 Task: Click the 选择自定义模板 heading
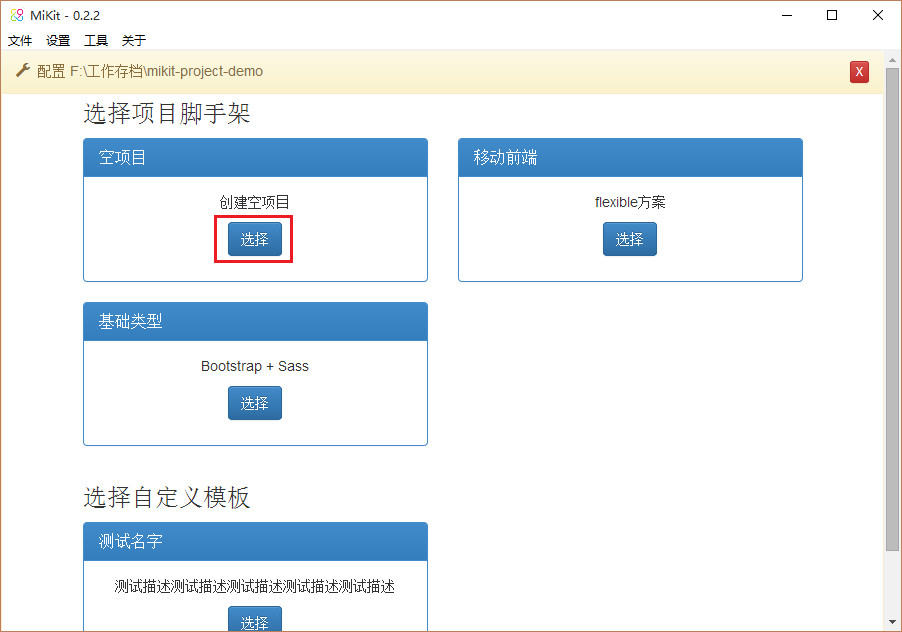pyautogui.click(x=167, y=497)
